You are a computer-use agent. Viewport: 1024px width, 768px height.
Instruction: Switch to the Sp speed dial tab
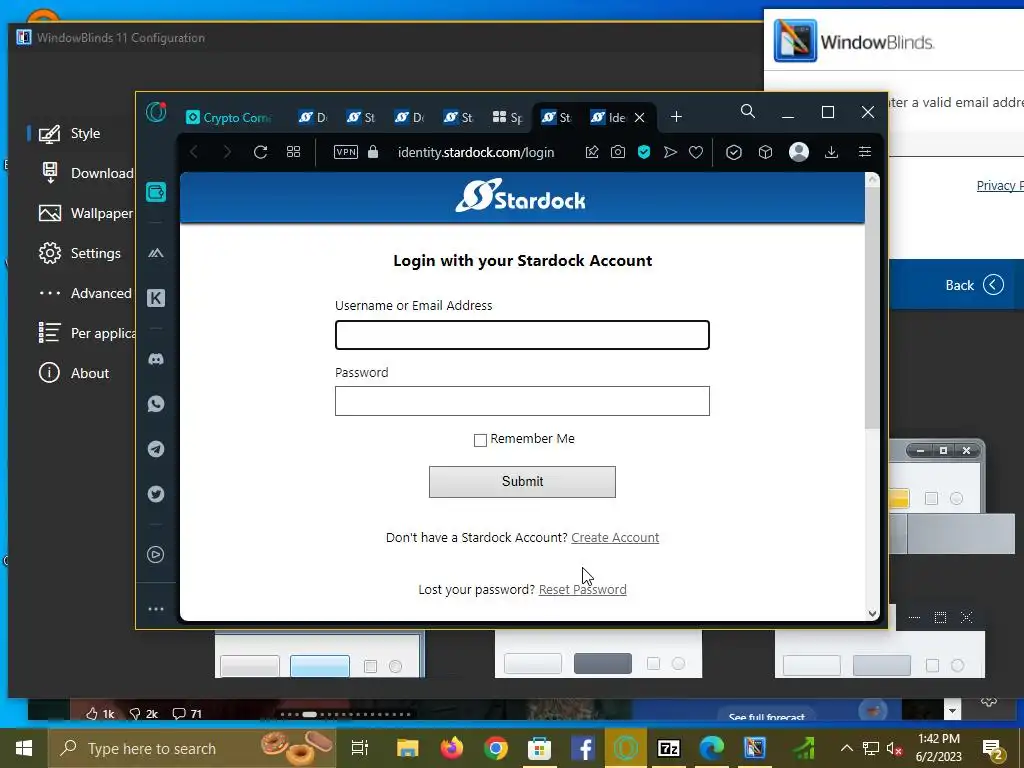[507, 118]
